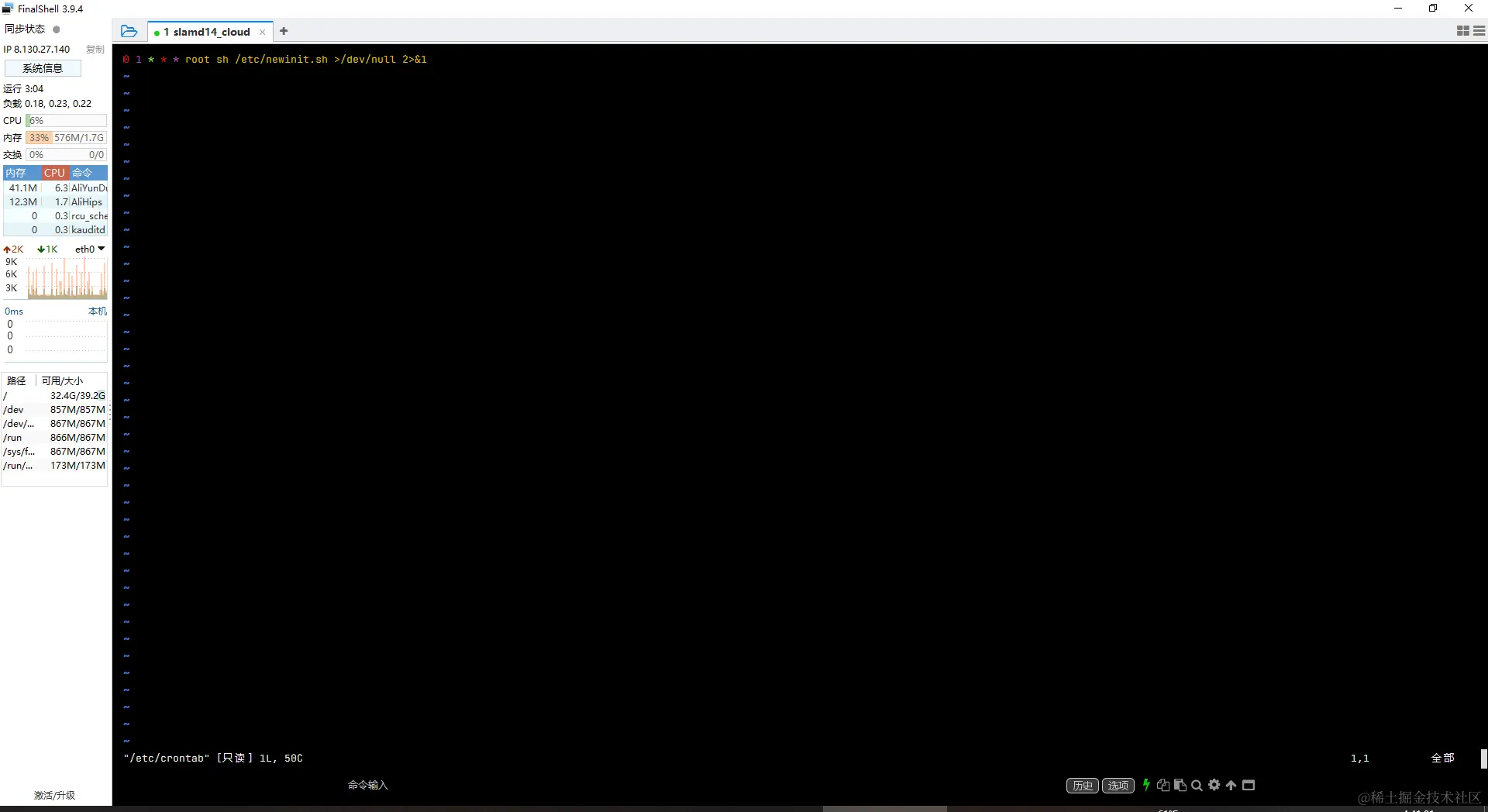The height and width of the screenshot is (812, 1488).
Task: Click the copy icon in terminal toolbar
Action: [1162, 785]
